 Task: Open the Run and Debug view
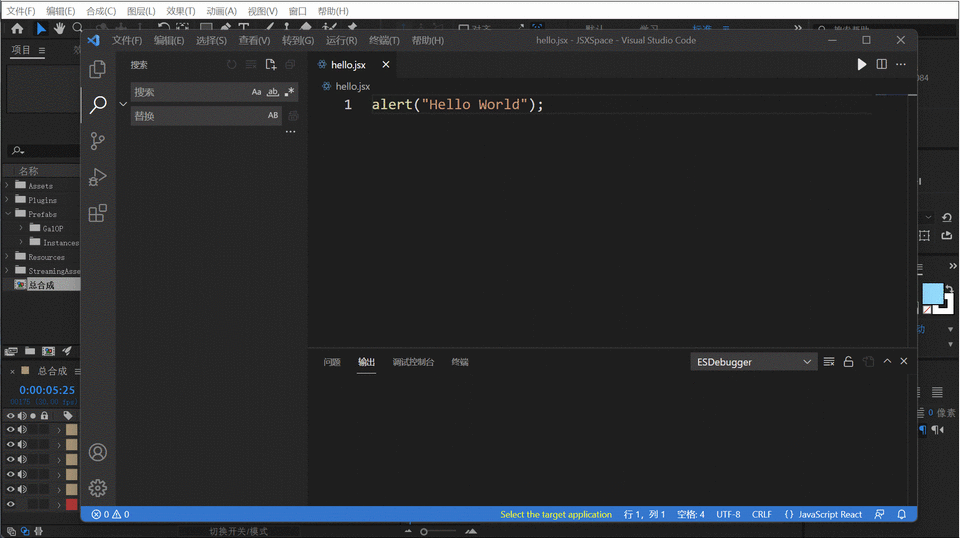[x=97, y=177]
